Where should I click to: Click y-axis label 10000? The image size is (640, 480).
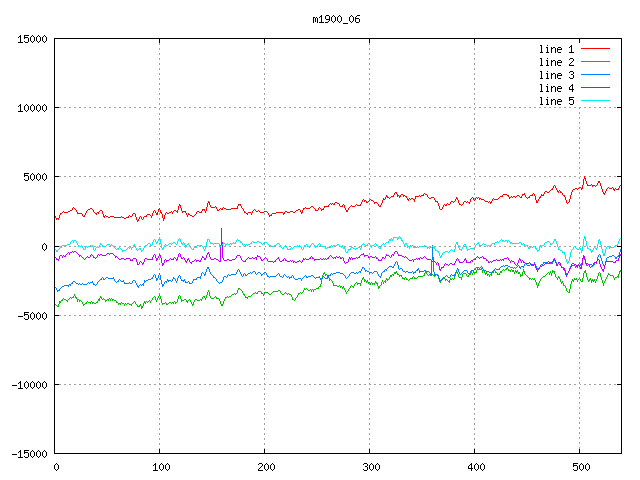tap(32, 108)
